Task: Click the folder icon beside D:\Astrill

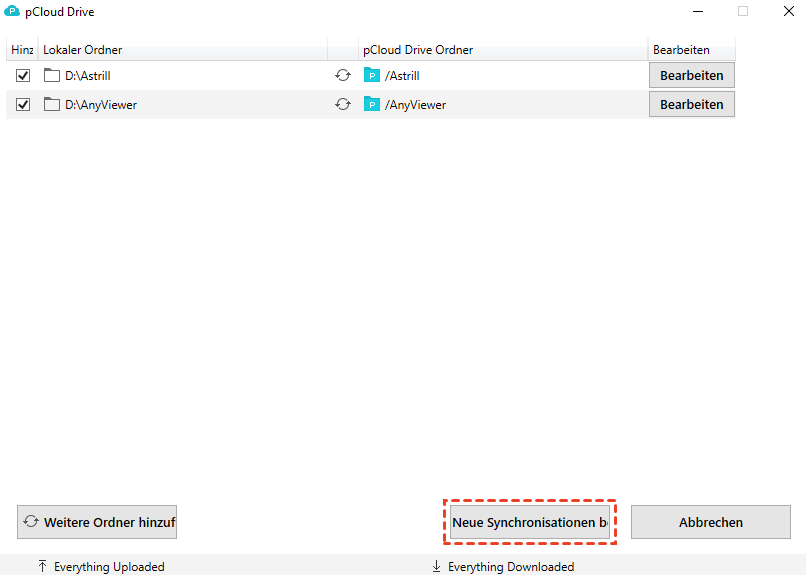Action: tap(51, 75)
